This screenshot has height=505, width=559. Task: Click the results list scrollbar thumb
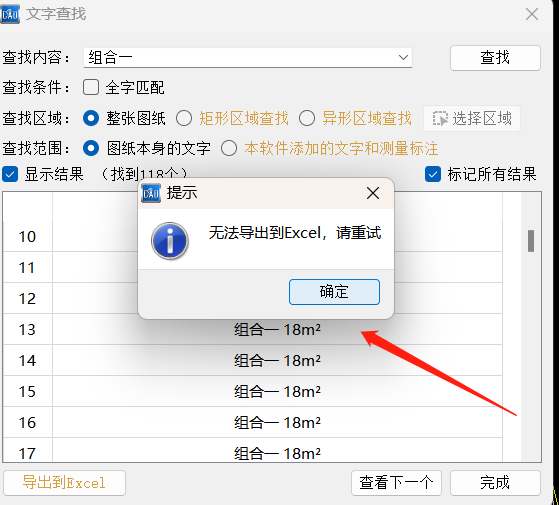pyautogui.click(x=531, y=241)
